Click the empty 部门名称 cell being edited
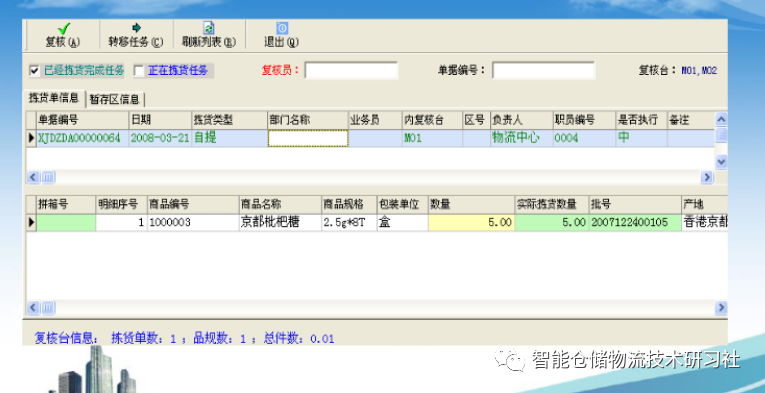 point(308,138)
